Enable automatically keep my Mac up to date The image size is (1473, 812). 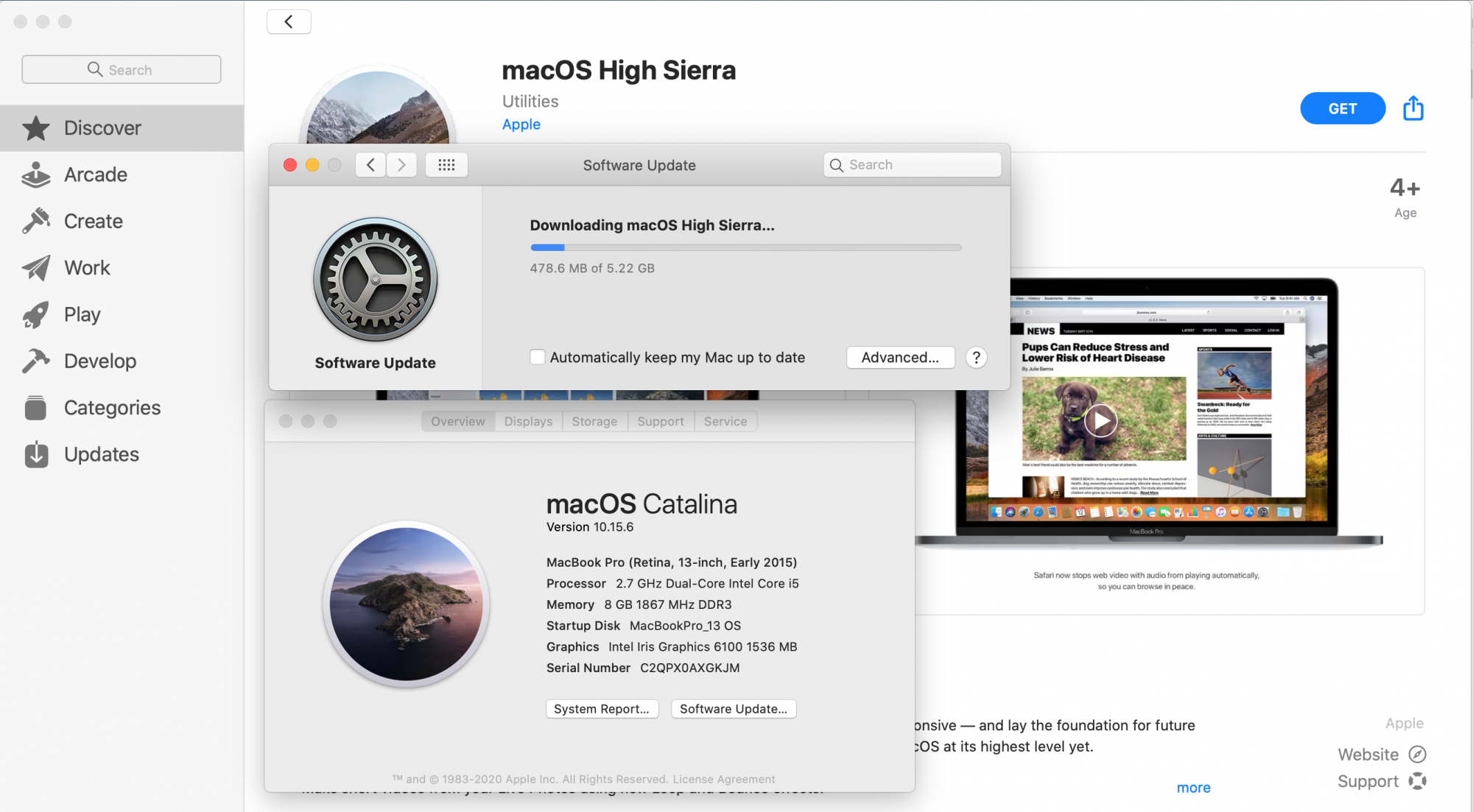click(x=538, y=357)
